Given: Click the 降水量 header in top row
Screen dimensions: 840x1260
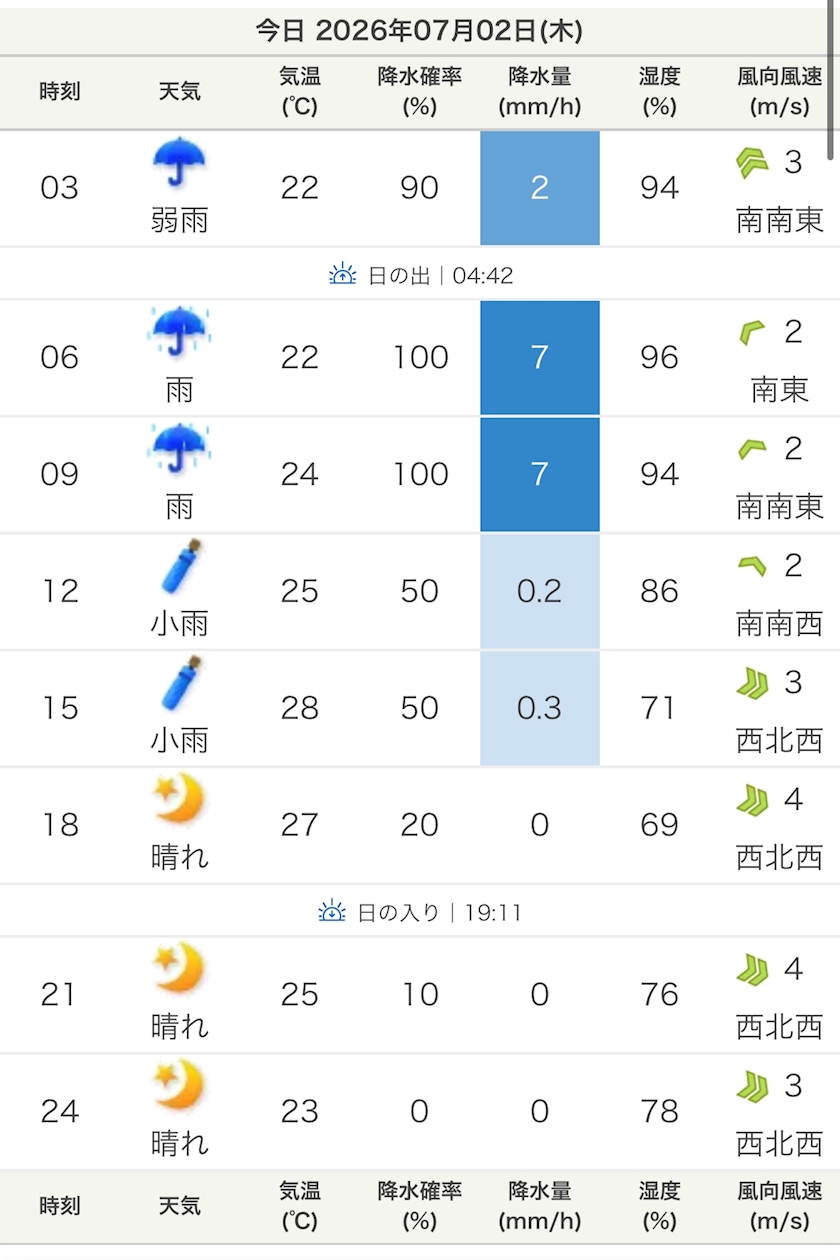Looking at the screenshot, I should pos(540,92).
